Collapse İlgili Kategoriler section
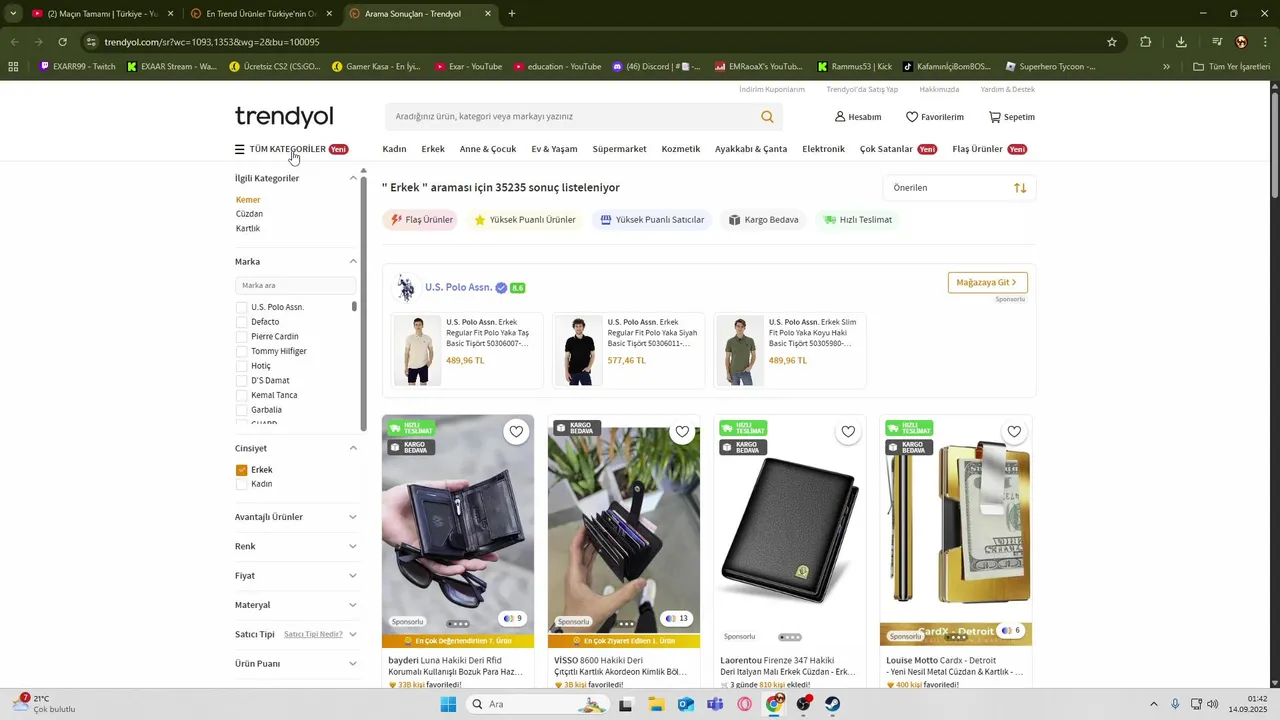 pyautogui.click(x=353, y=178)
